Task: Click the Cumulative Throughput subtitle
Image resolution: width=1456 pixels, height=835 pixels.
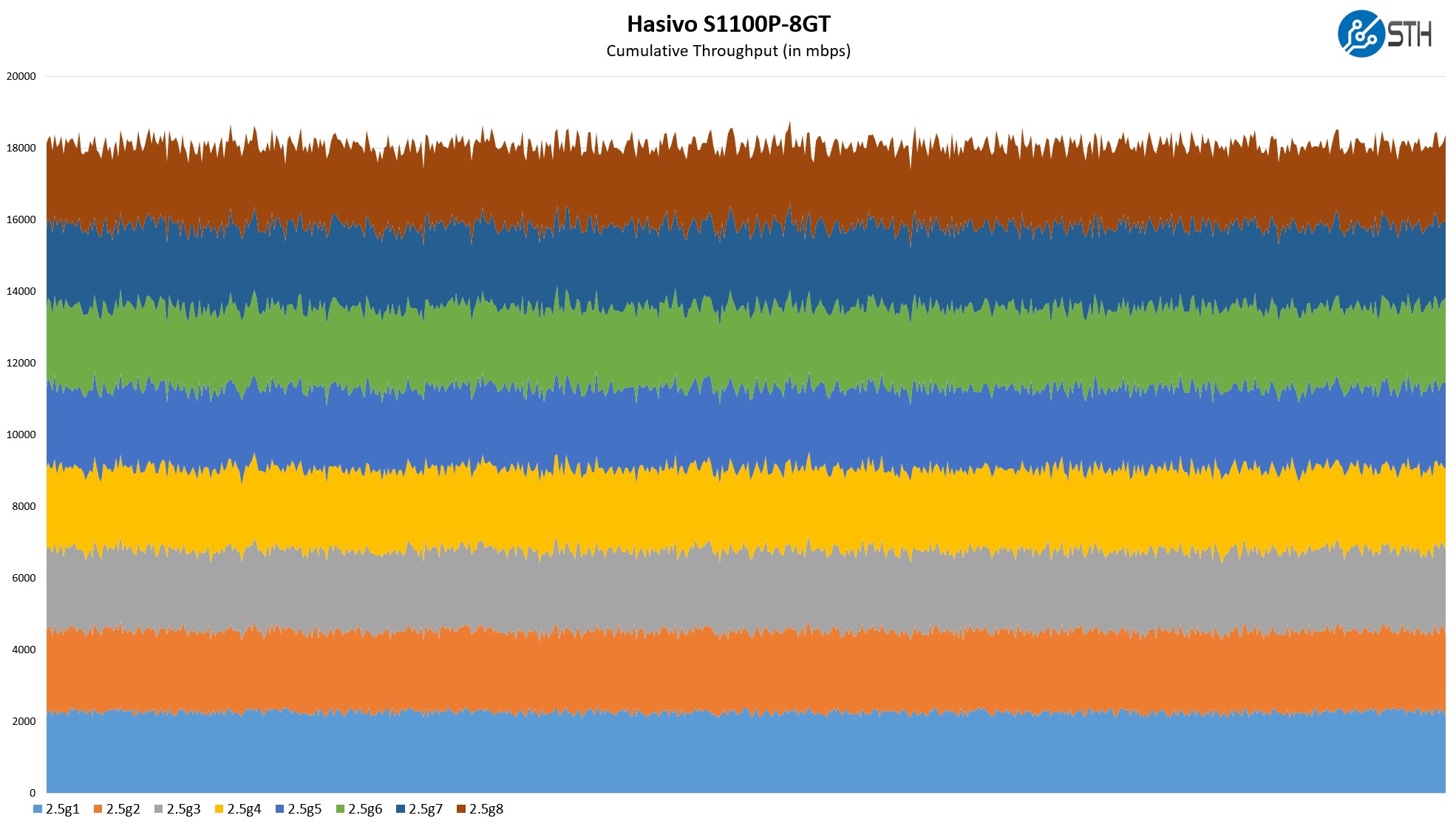Action: point(728,51)
